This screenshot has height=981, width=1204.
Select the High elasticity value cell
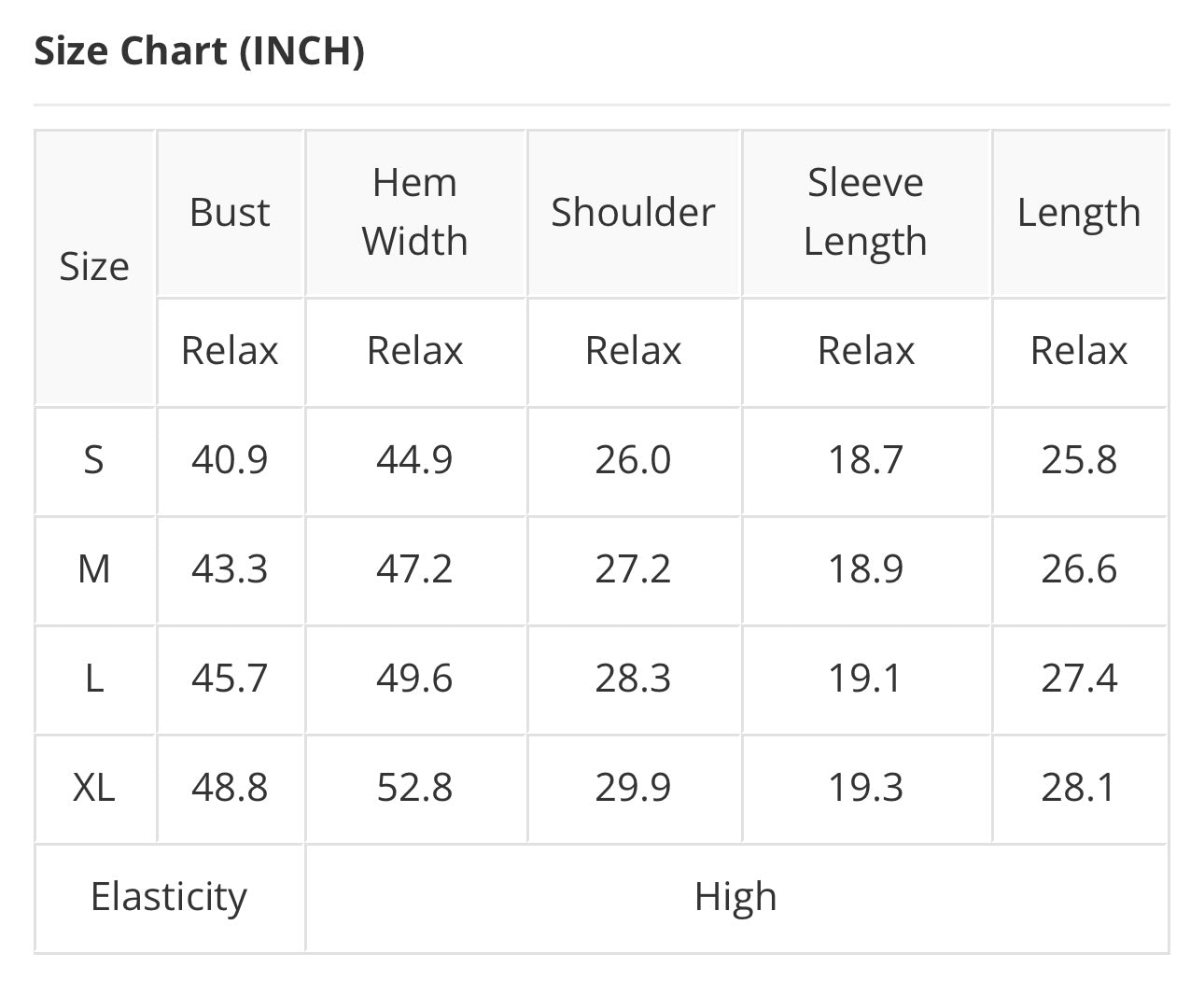click(735, 897)
